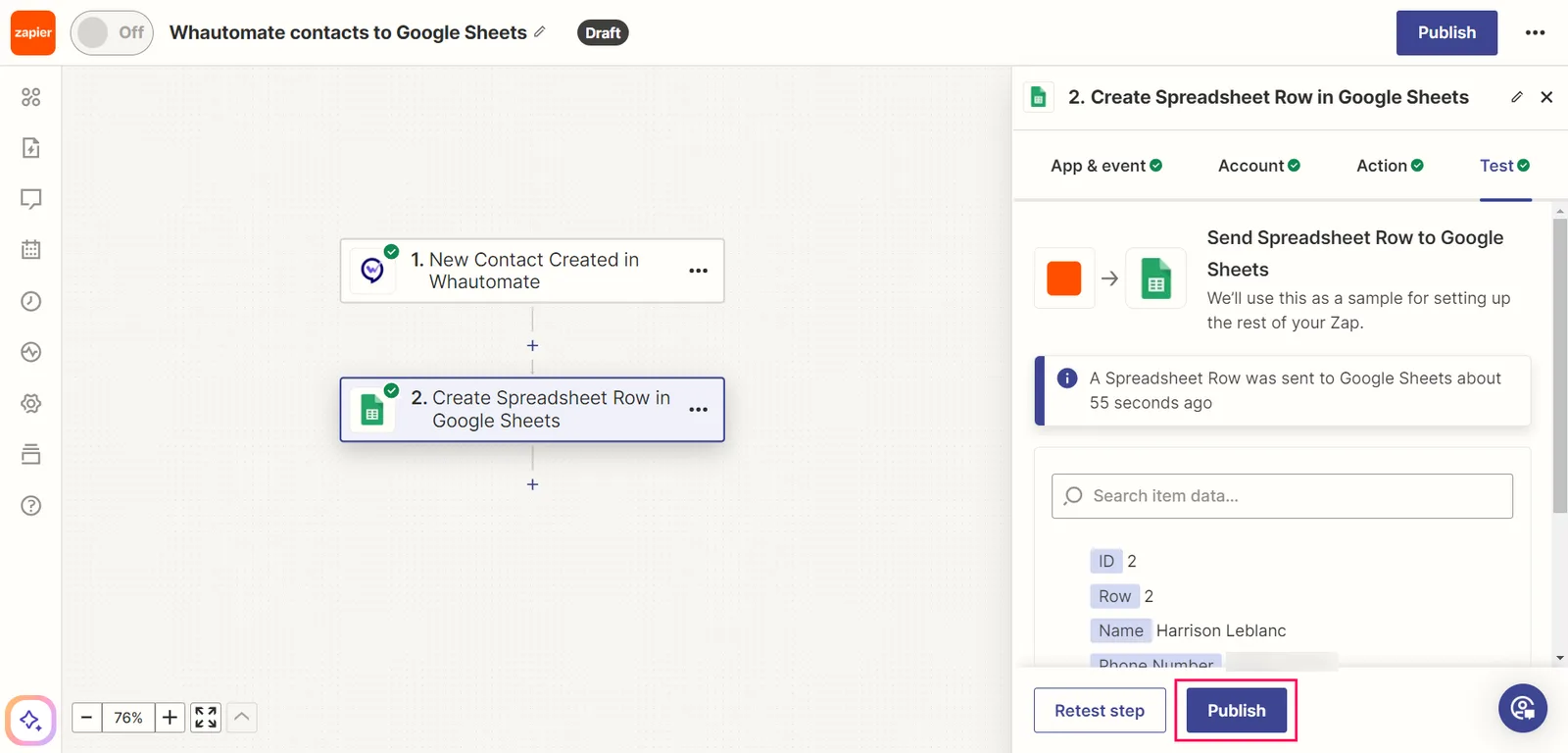Switch to the Action tab
This screenshot has height=753, width=1568.
point(1390,166)
